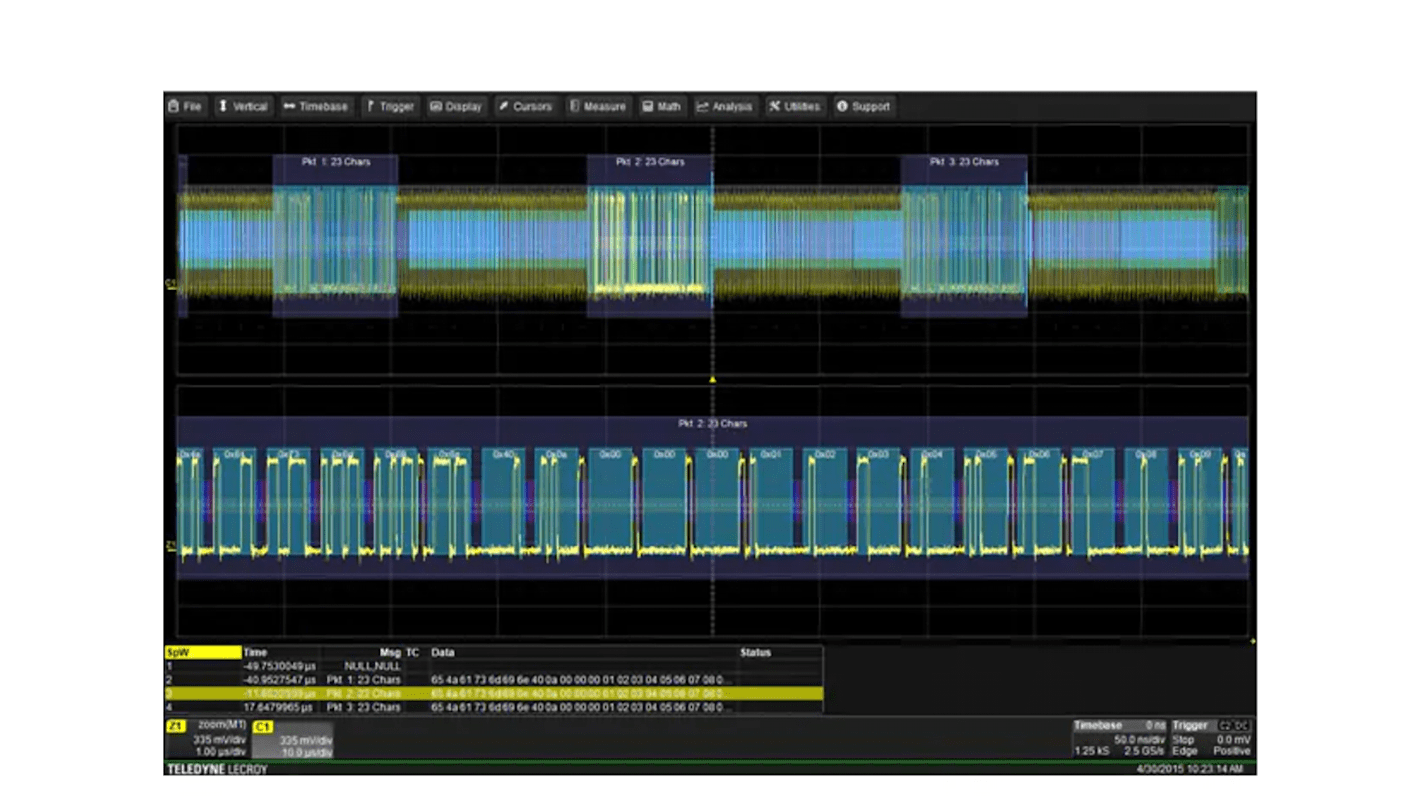Click the date and time 4/30/2015 readout
1420x798 pixels.
(x=1190, y=769)
